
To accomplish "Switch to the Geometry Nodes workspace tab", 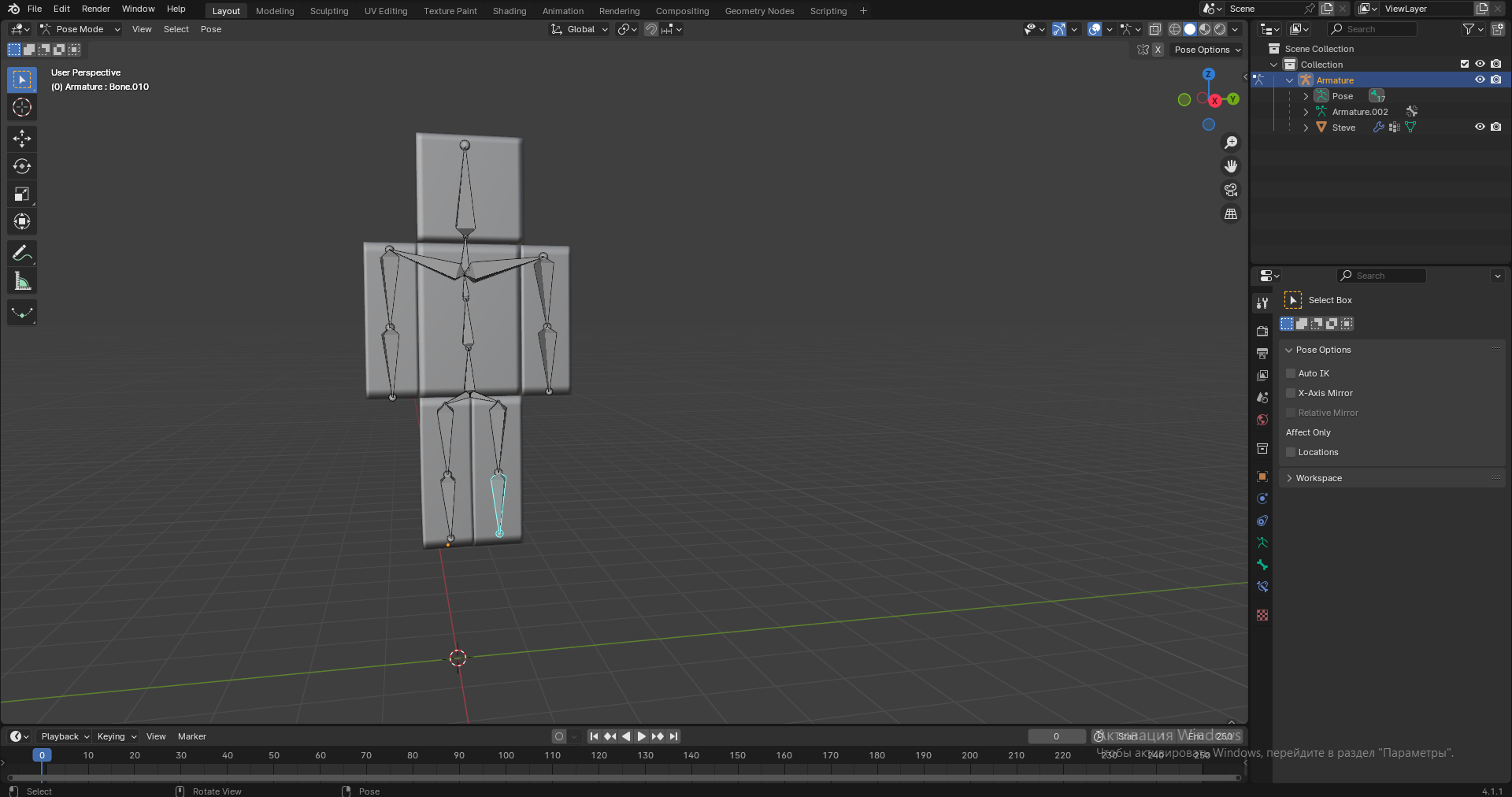I will [759, 11].
